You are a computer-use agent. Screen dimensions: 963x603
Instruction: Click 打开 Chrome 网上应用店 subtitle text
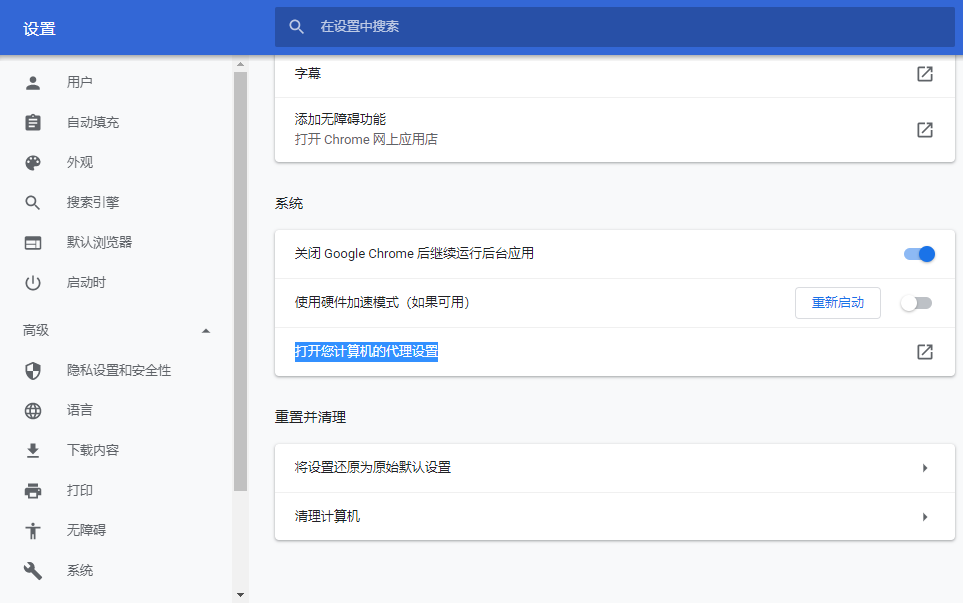coord(366,139)
